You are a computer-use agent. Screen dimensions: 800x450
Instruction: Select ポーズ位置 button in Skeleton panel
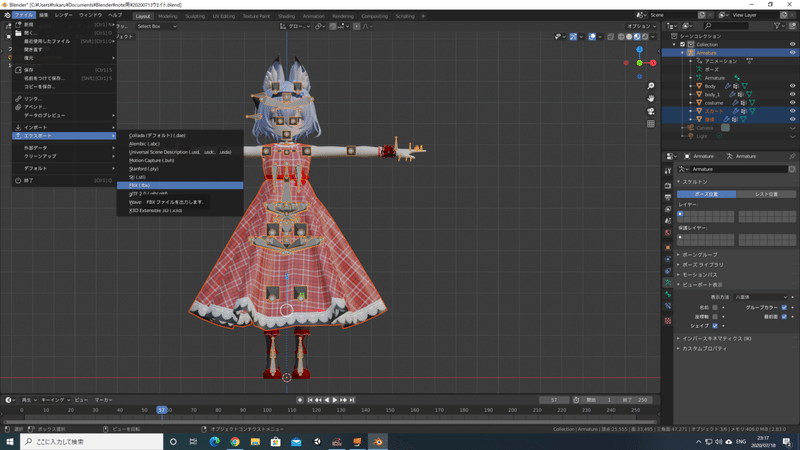coord(707,194)
